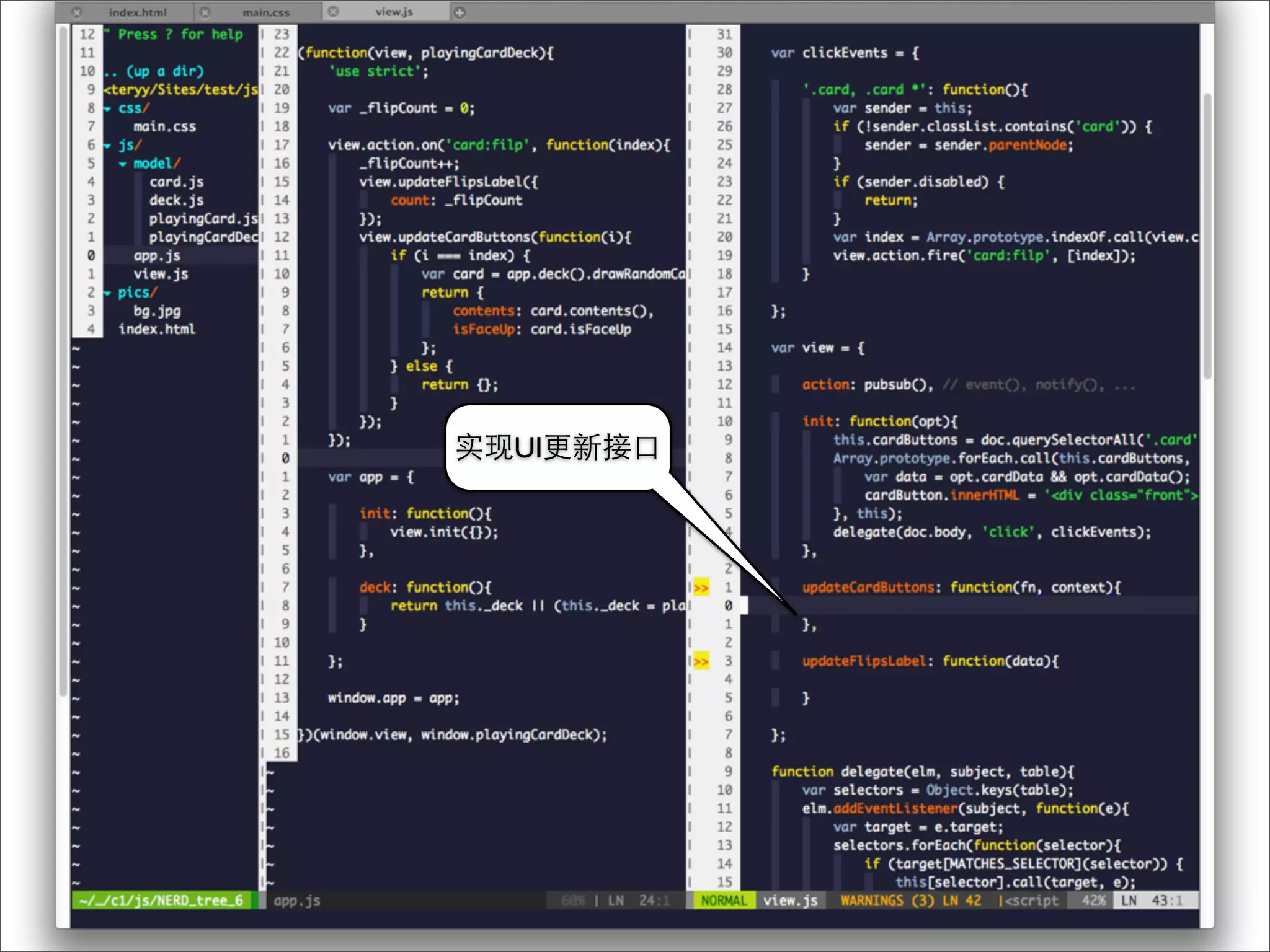Open playingCard.js in the file tree

pos(203,219)
